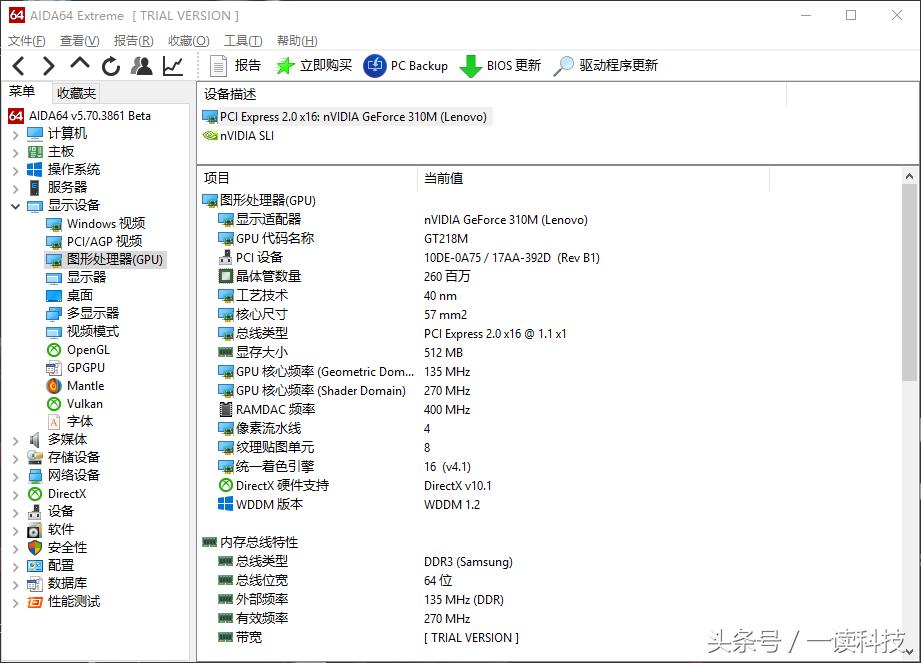The image size is (921, 663).
Task: Click the user accounts icon in toolbar
Action: 141,65
